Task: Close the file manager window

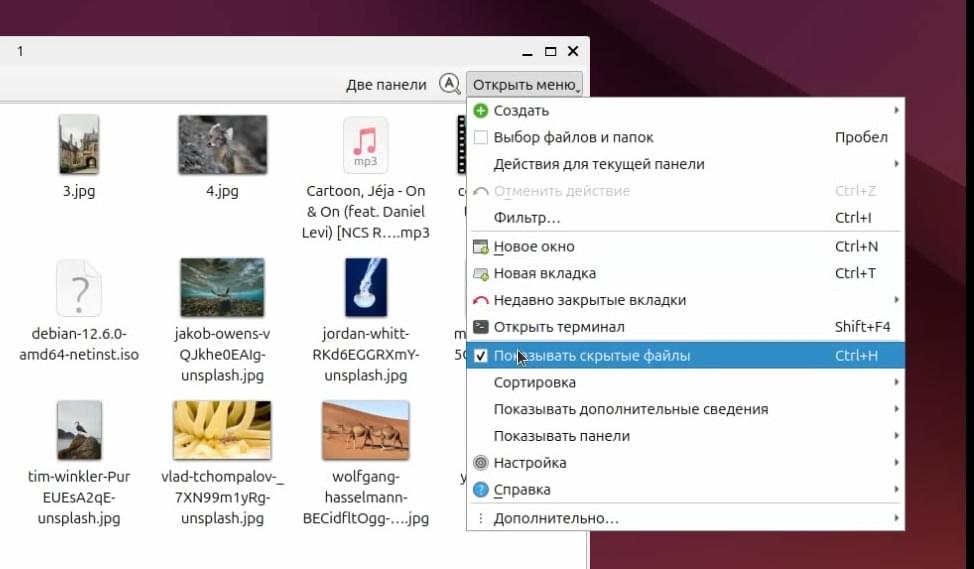Action: pyautogui.click(x=573, y=51)
